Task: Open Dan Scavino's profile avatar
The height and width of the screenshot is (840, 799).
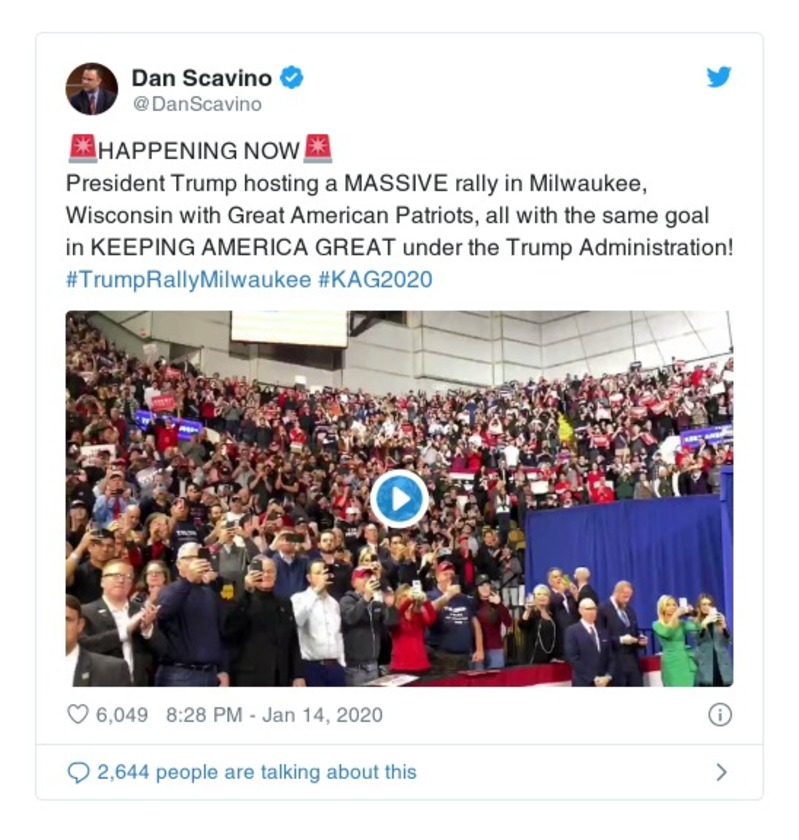Action: pyautogui.click(x=92, y=89)
